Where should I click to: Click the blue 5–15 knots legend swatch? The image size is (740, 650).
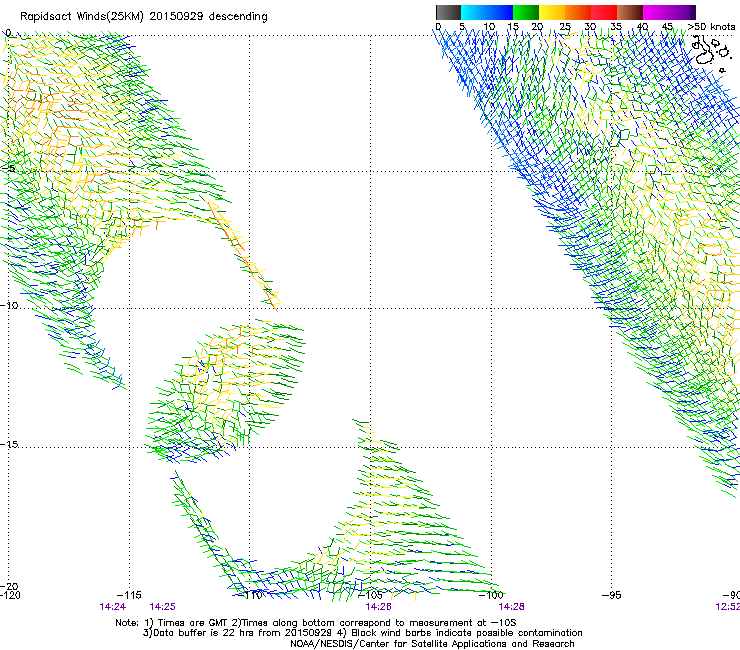(487, 12)
